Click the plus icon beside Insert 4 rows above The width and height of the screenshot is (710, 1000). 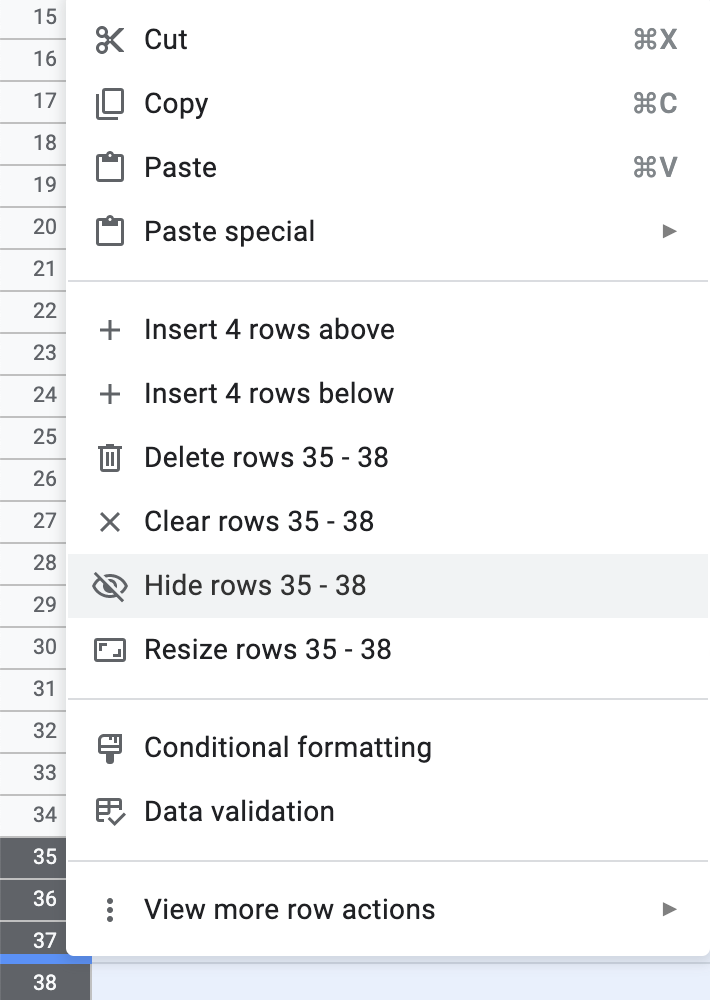(x=110, y=329)
